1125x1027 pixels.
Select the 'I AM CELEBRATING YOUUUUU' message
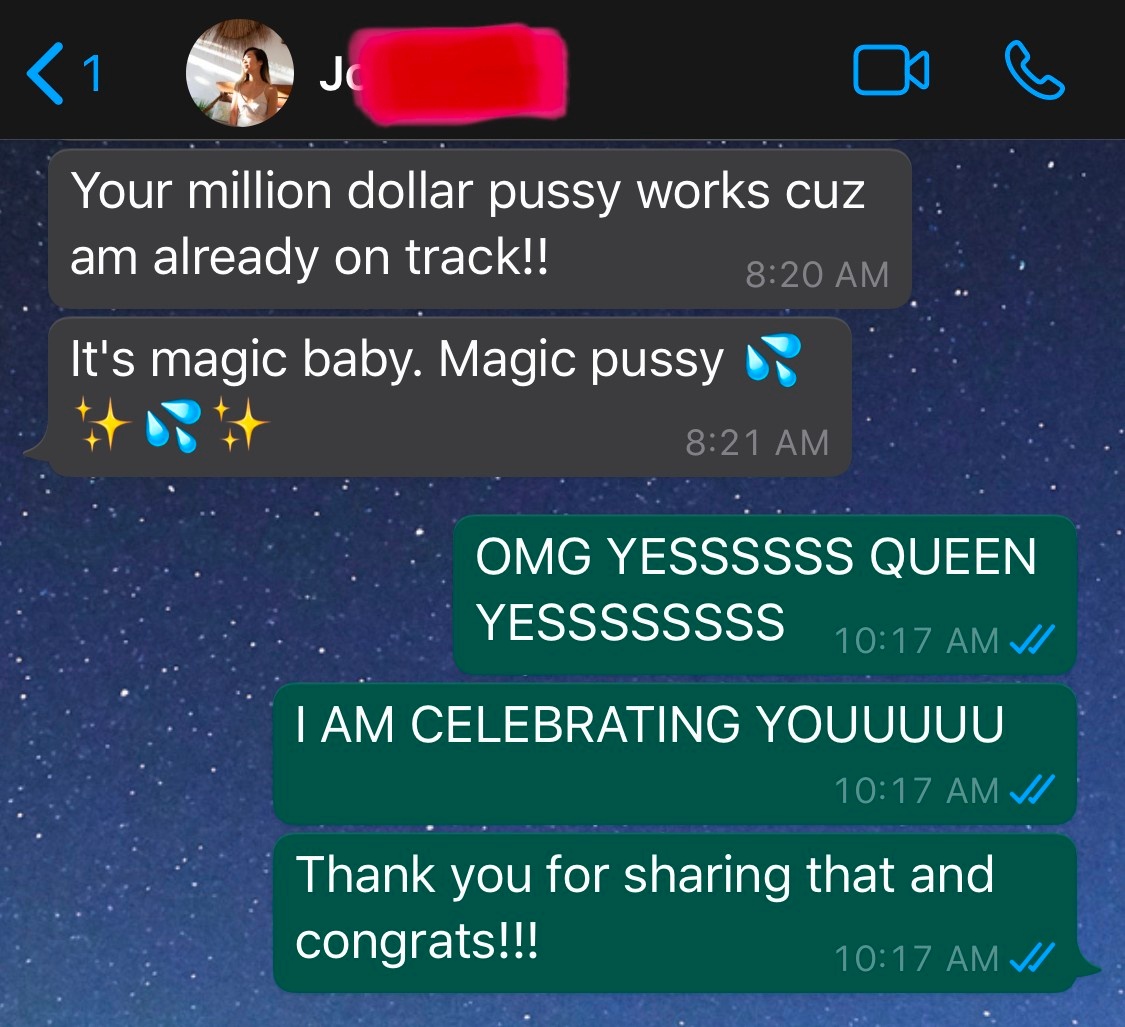pos(674,754)
